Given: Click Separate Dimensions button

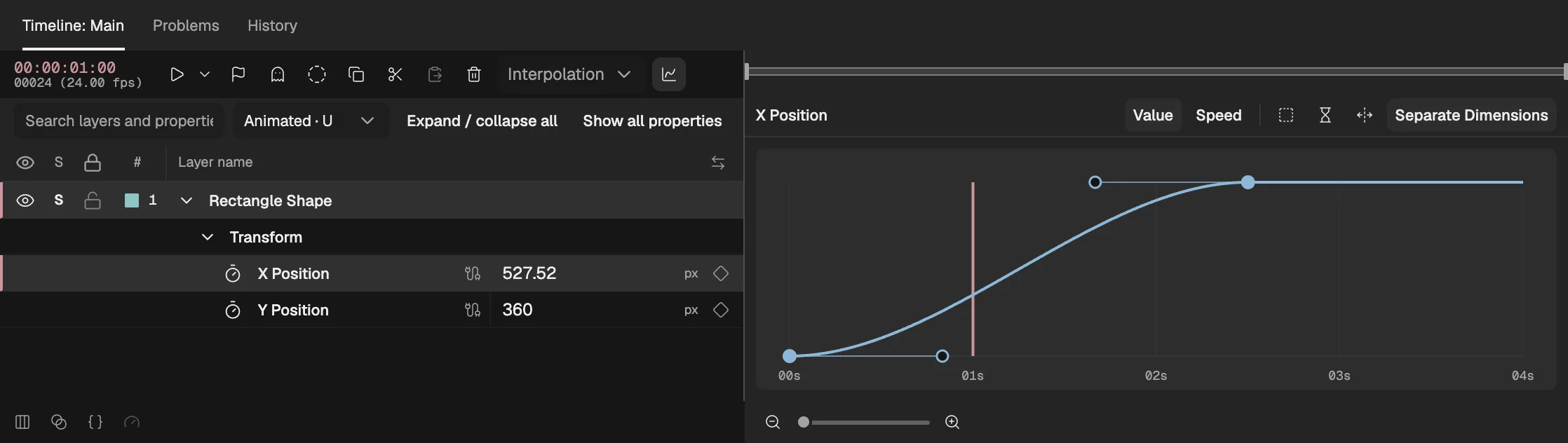Looking at the screenshot, I should click(x=1471, y=115).
